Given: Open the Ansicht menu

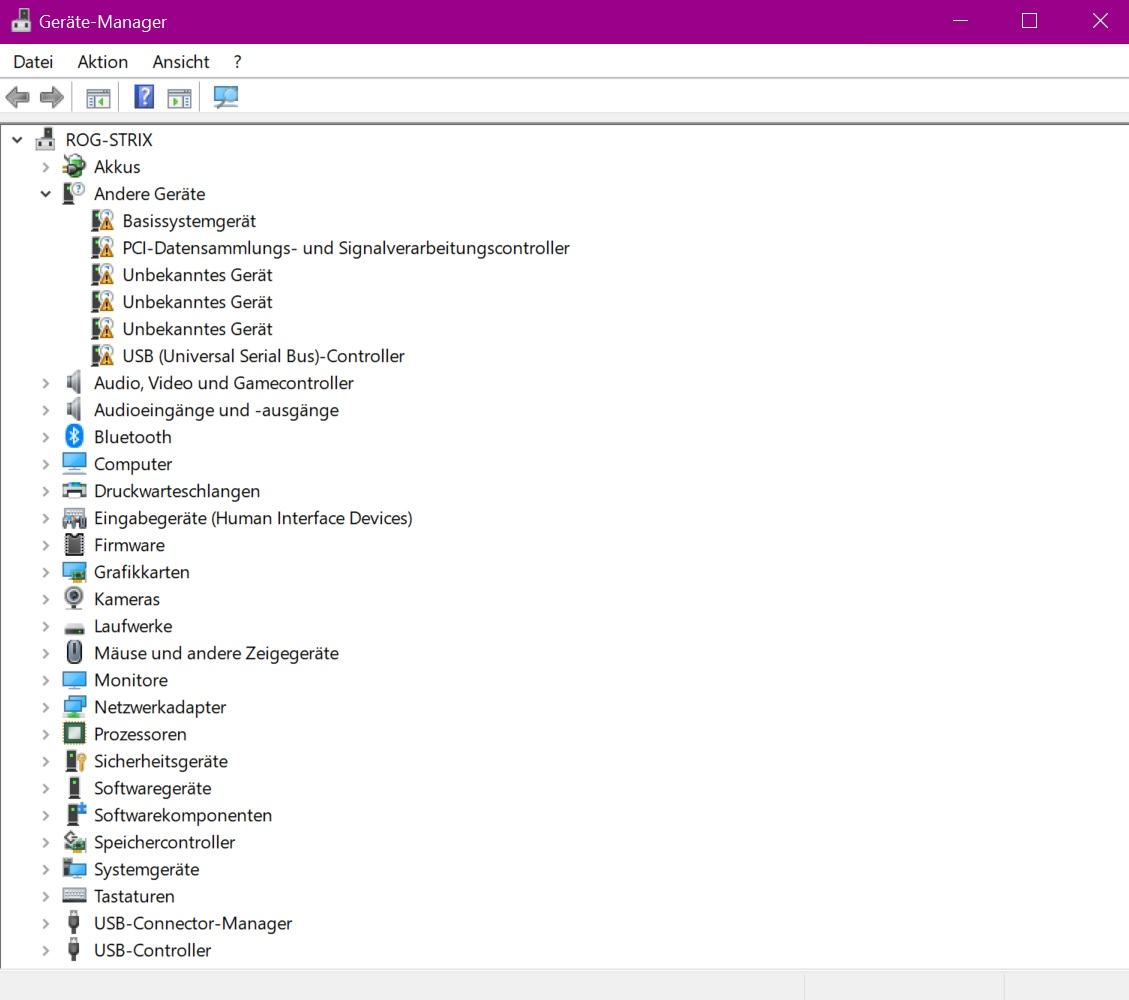Looking at the screenshot, I should pos(181,62).
